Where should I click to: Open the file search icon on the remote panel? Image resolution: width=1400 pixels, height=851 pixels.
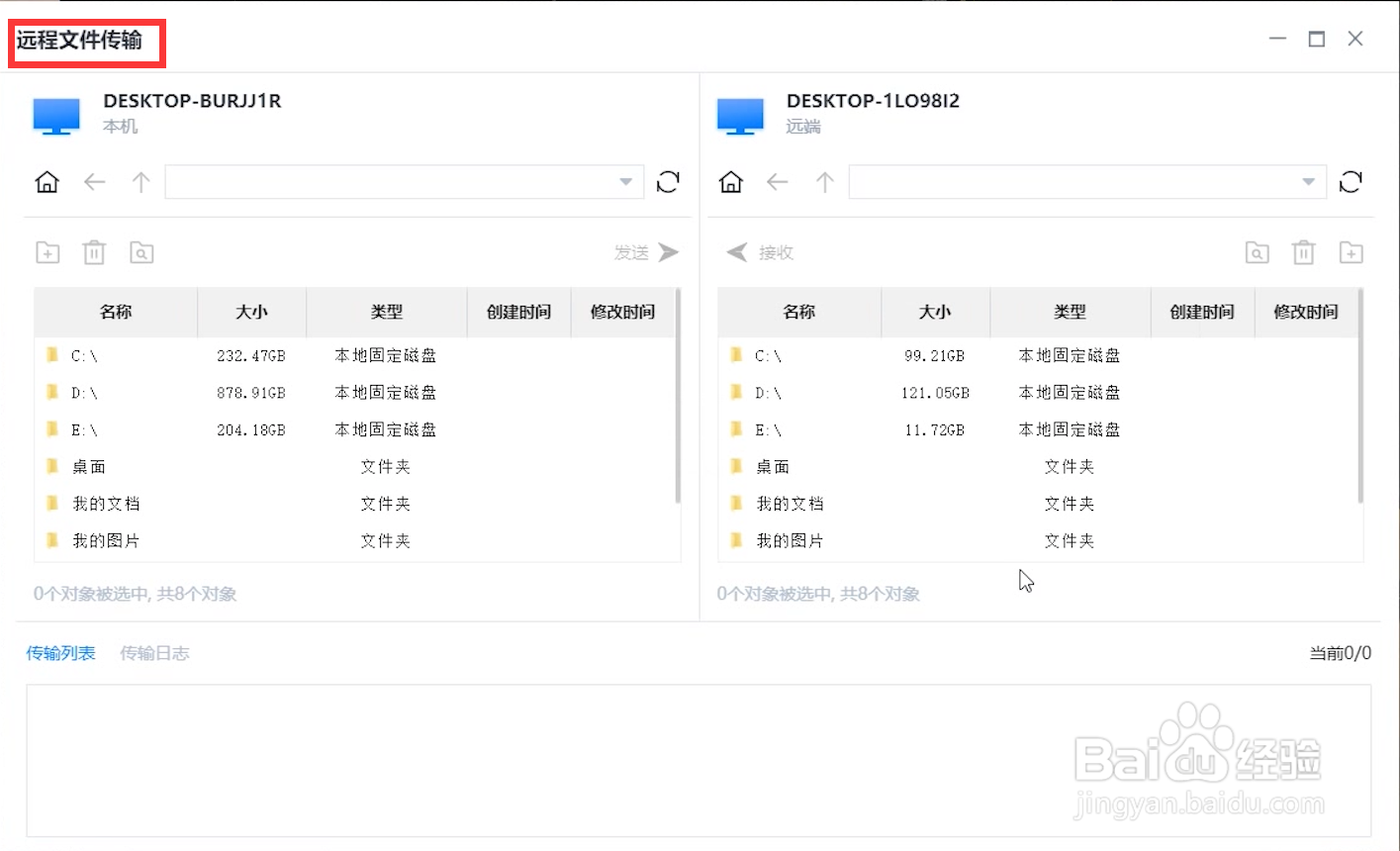[x=1257, y=252]
